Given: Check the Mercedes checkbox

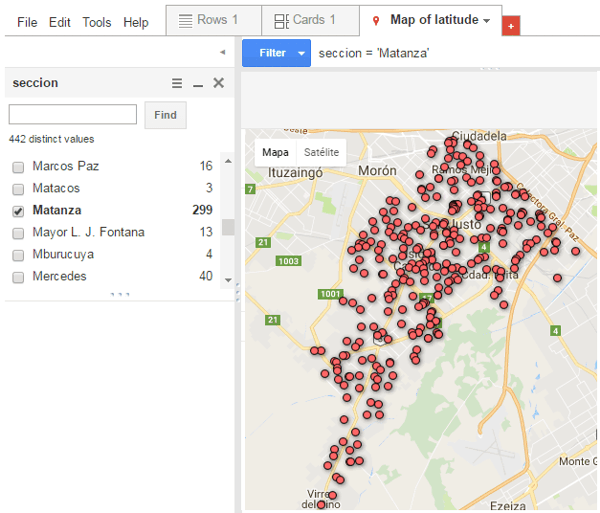Looking at the screenshot, I should click(x=18, y=277).
